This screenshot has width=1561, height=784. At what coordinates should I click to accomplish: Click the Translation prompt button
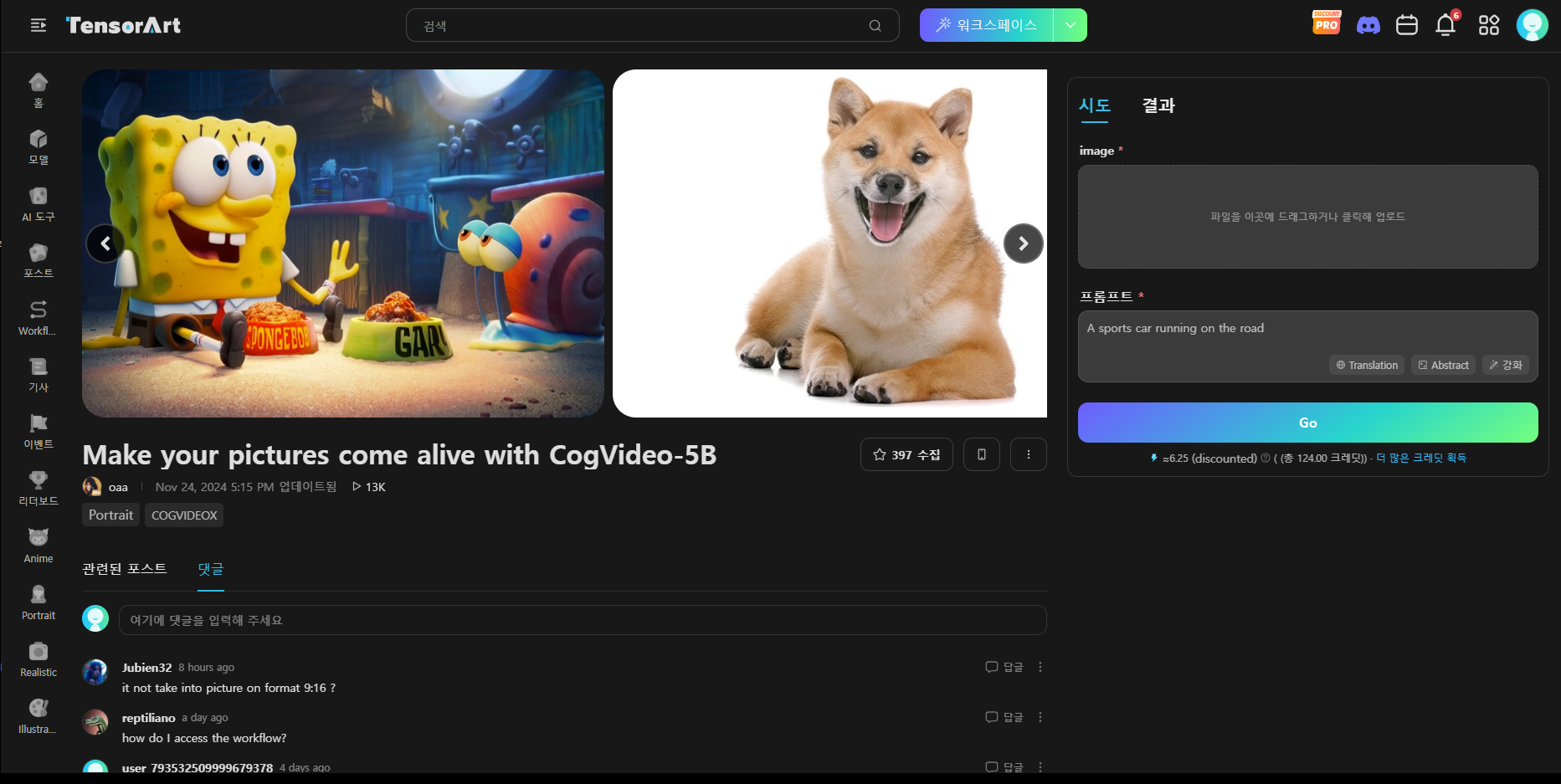[1367, 365]
